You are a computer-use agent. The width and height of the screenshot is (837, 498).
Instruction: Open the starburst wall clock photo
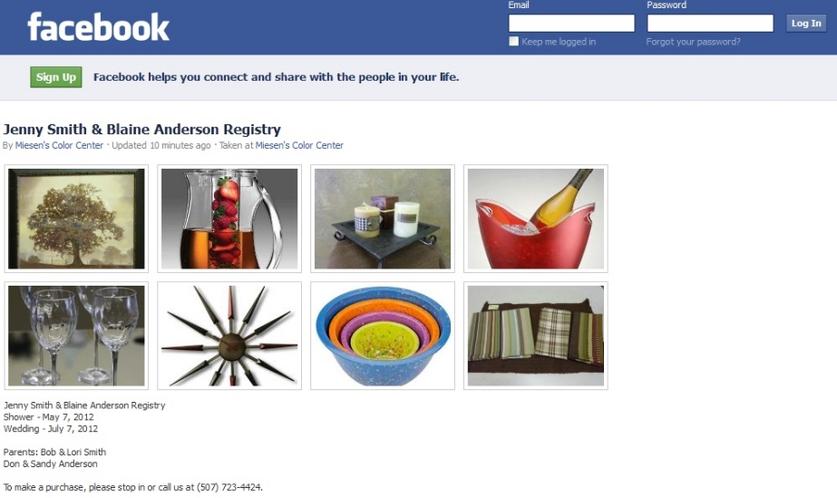pyautogui.click(x=230, y=336)
